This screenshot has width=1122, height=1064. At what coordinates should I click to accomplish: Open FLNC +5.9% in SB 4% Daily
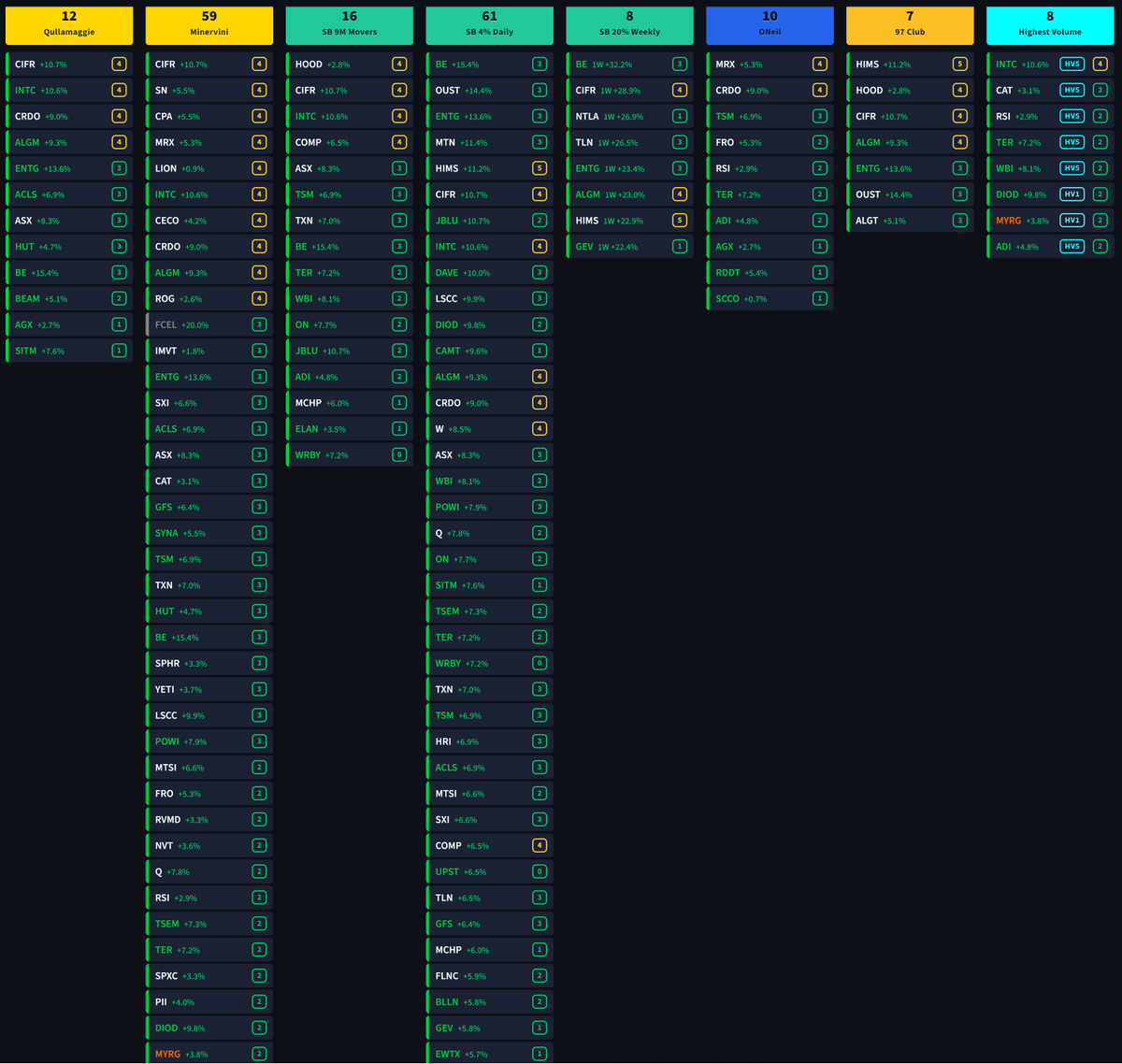coord(490,975)
